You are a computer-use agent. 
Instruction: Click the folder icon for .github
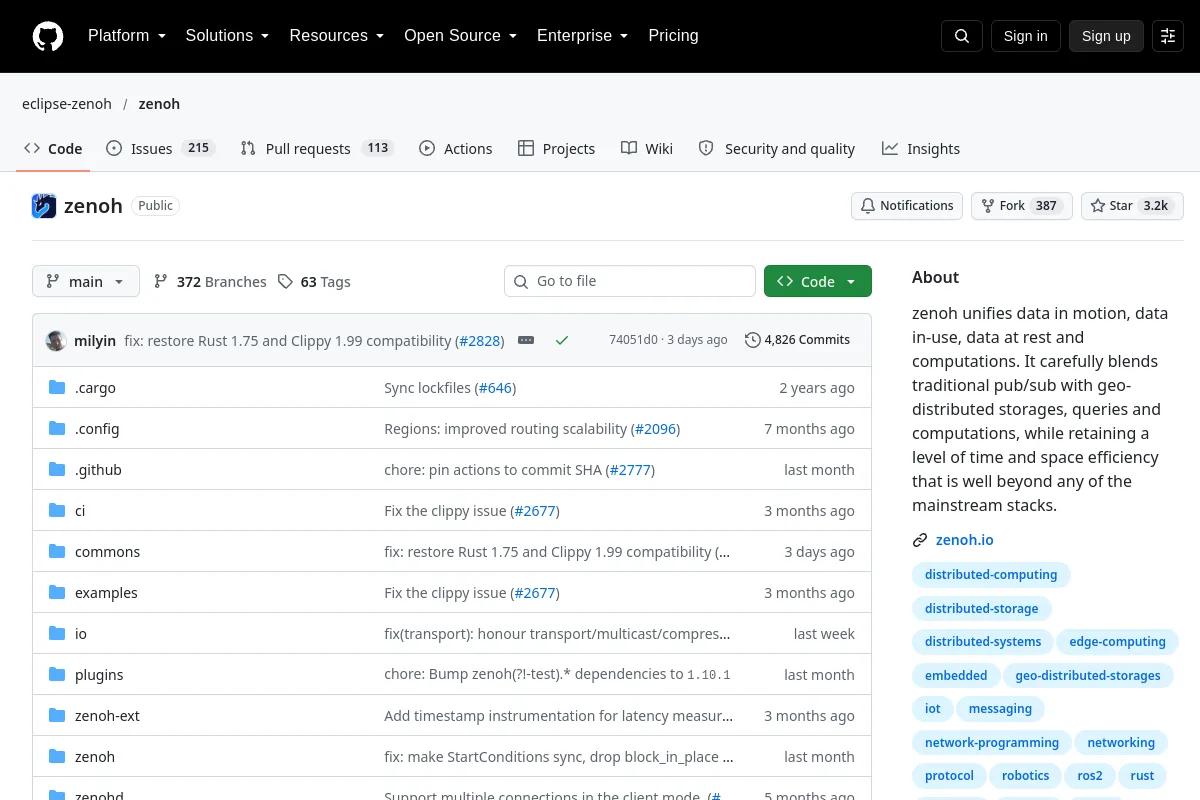coord(57,470)
